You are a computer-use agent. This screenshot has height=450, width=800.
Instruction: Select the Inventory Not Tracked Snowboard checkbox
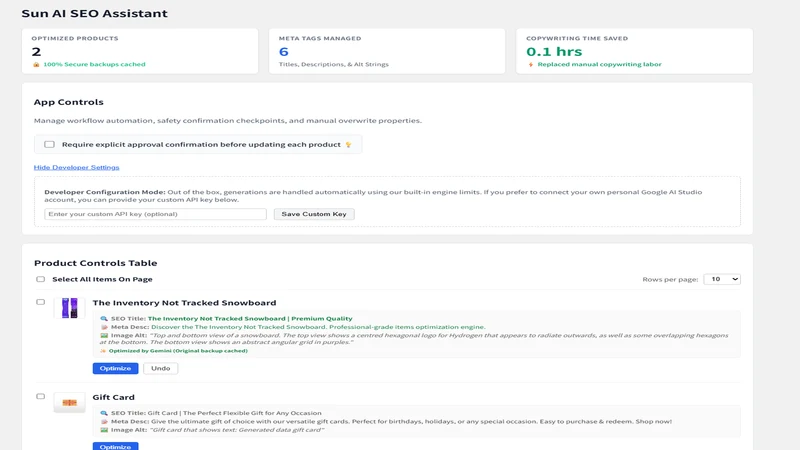coord(40,302)
